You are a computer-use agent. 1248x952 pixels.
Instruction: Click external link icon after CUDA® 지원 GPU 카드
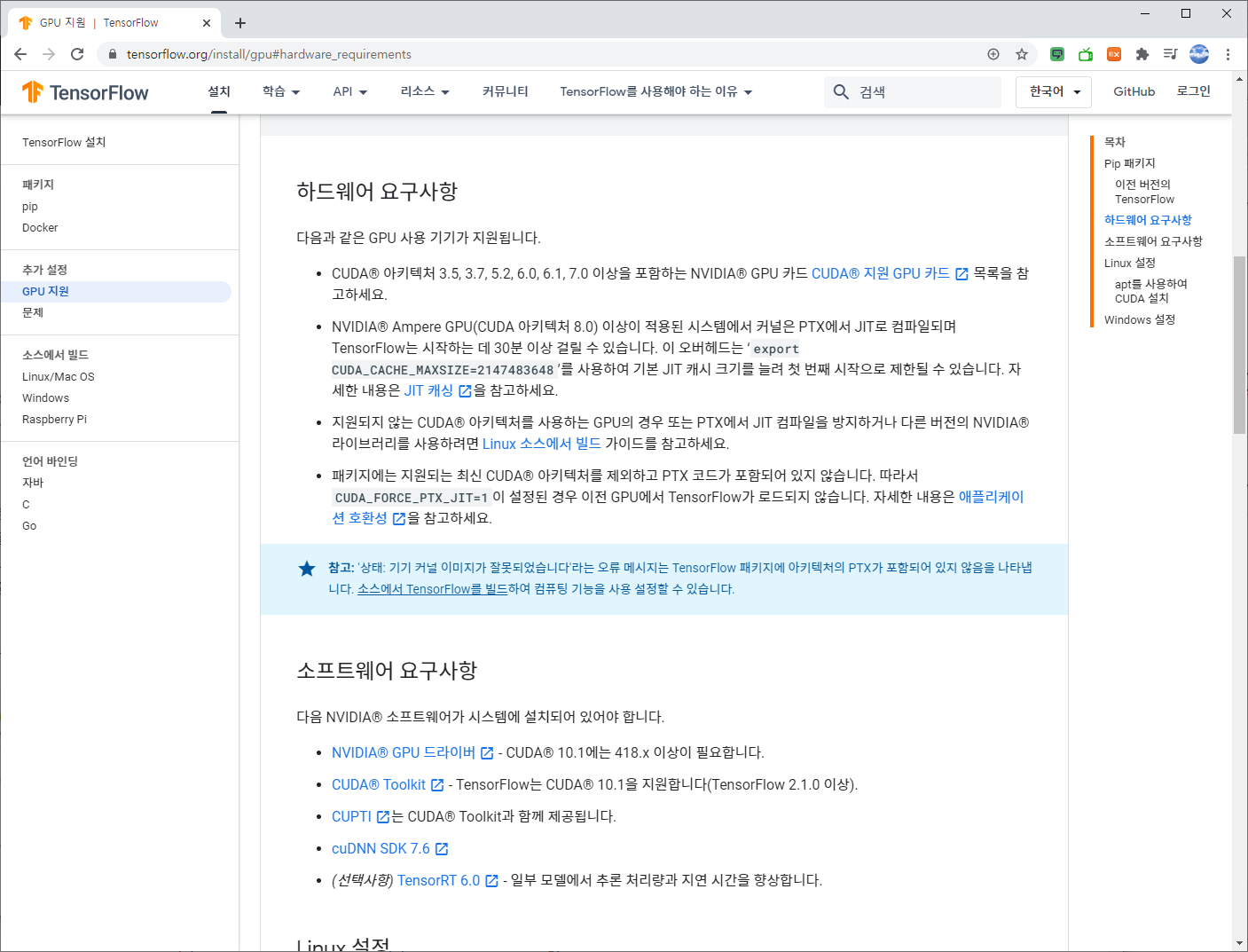click(962, 274)
